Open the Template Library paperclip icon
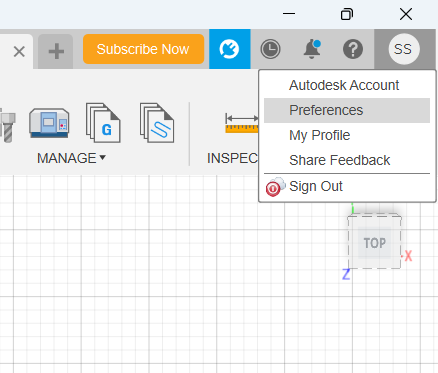438x373 pixels. pos(157,123)
